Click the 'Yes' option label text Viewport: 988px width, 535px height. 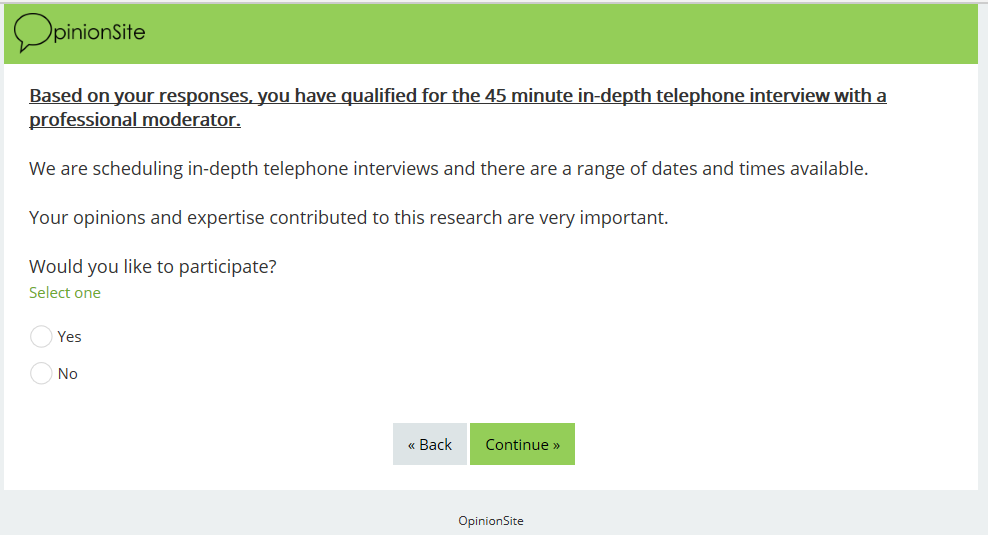click(x=69, y=337)
